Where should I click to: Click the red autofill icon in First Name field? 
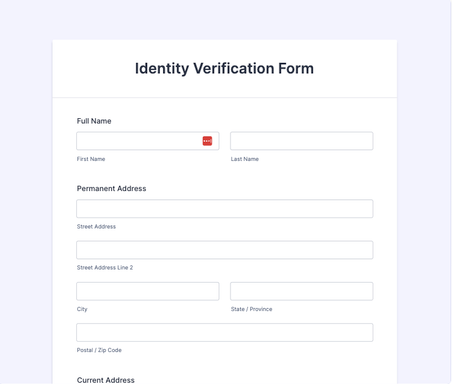click(x=207, y=141)
